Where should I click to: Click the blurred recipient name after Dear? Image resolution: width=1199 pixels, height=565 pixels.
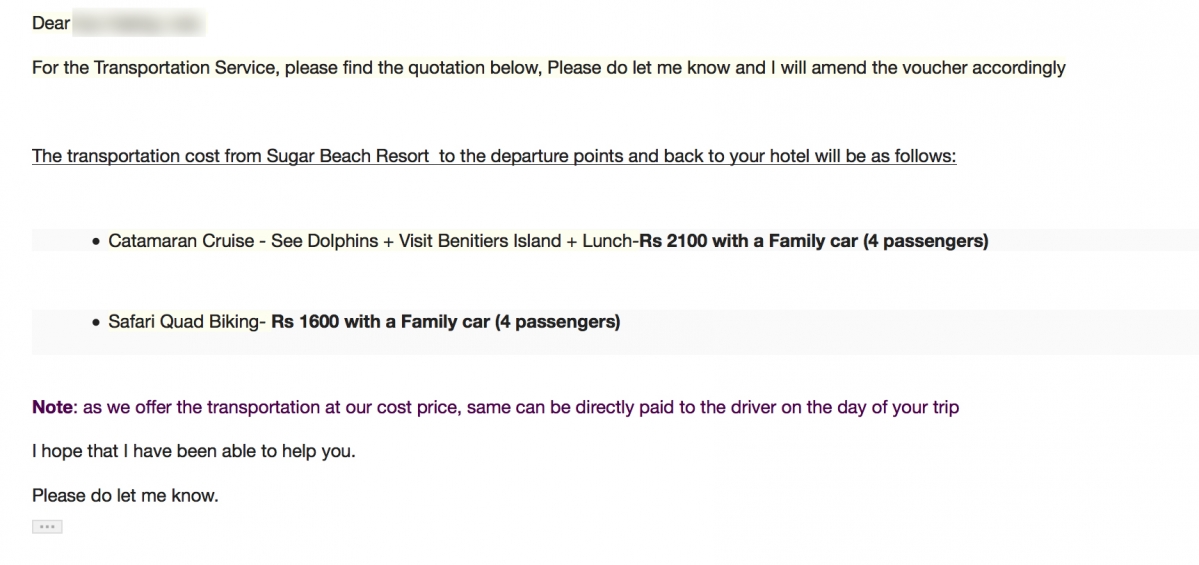click(139, 24)
